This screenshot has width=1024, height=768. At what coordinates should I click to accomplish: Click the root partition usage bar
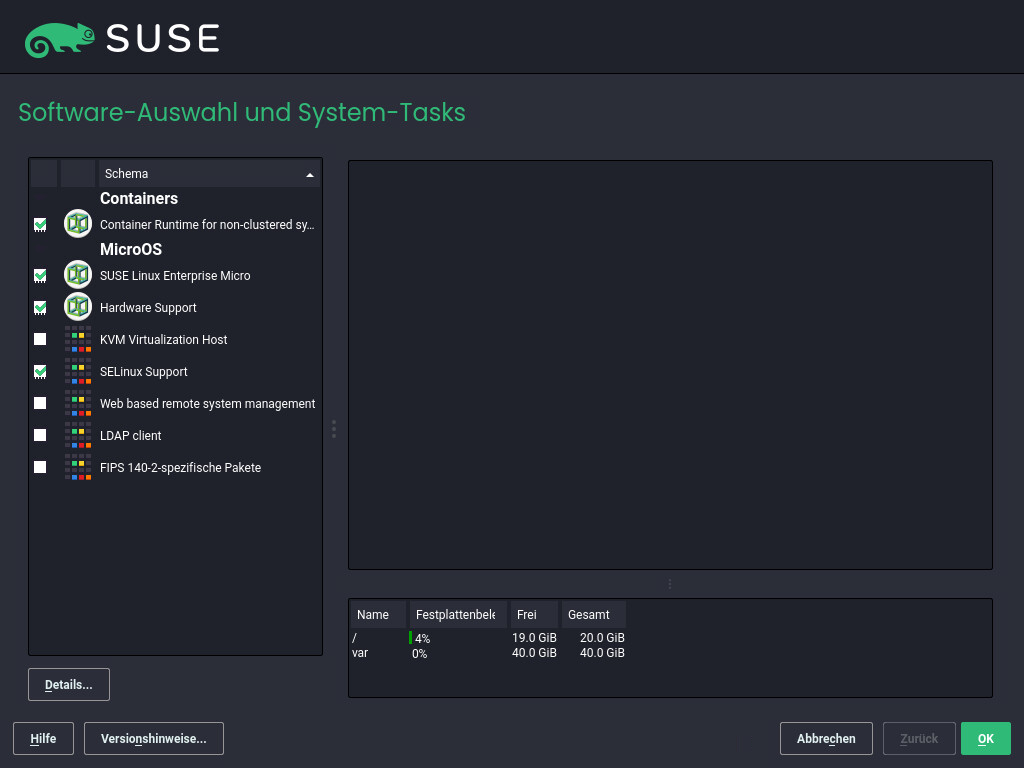[x=411, y=638]
